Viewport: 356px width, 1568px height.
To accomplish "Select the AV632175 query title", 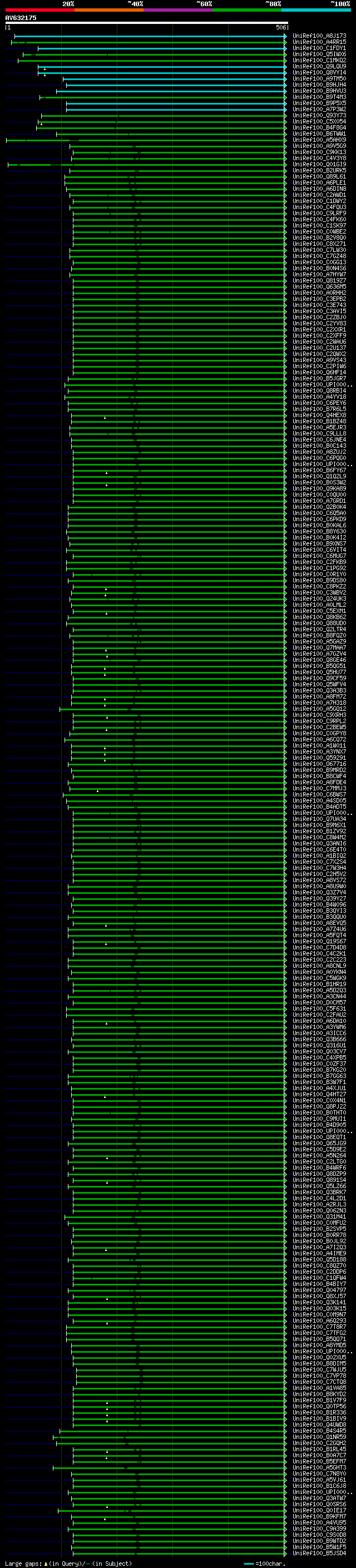I will [x=21, y=18].
